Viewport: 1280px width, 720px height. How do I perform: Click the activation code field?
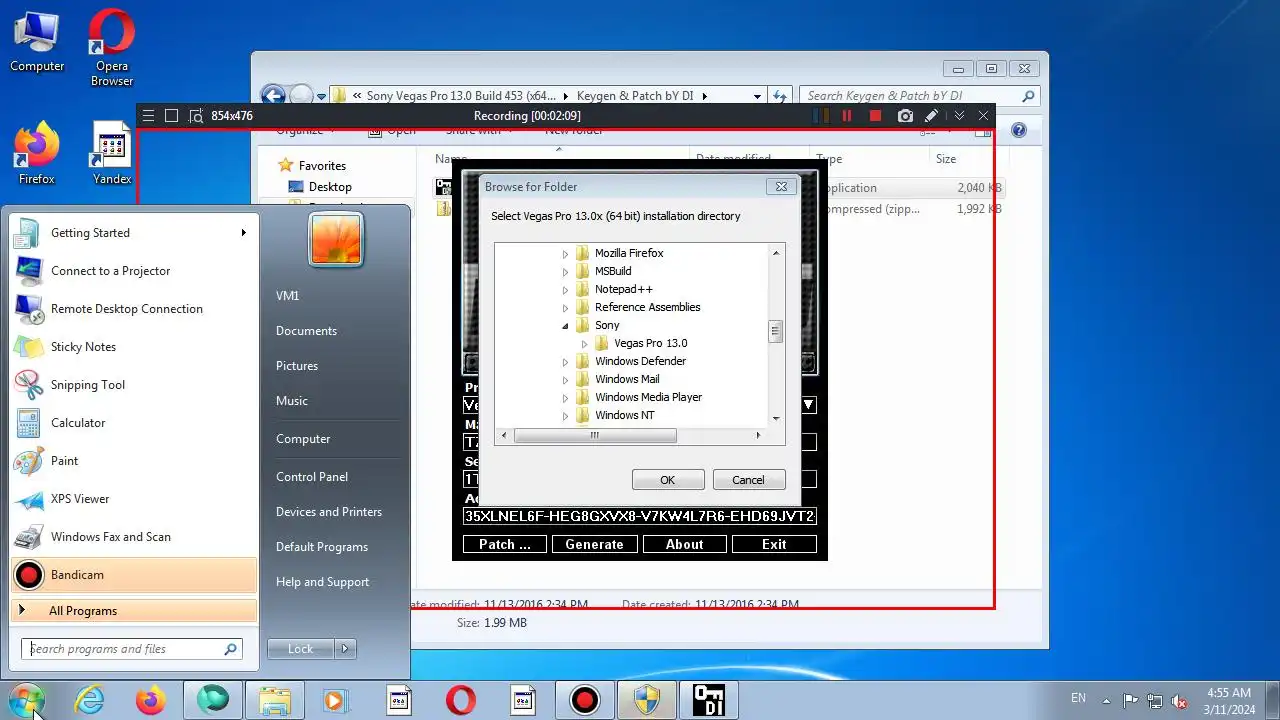(x=640, y=516)
